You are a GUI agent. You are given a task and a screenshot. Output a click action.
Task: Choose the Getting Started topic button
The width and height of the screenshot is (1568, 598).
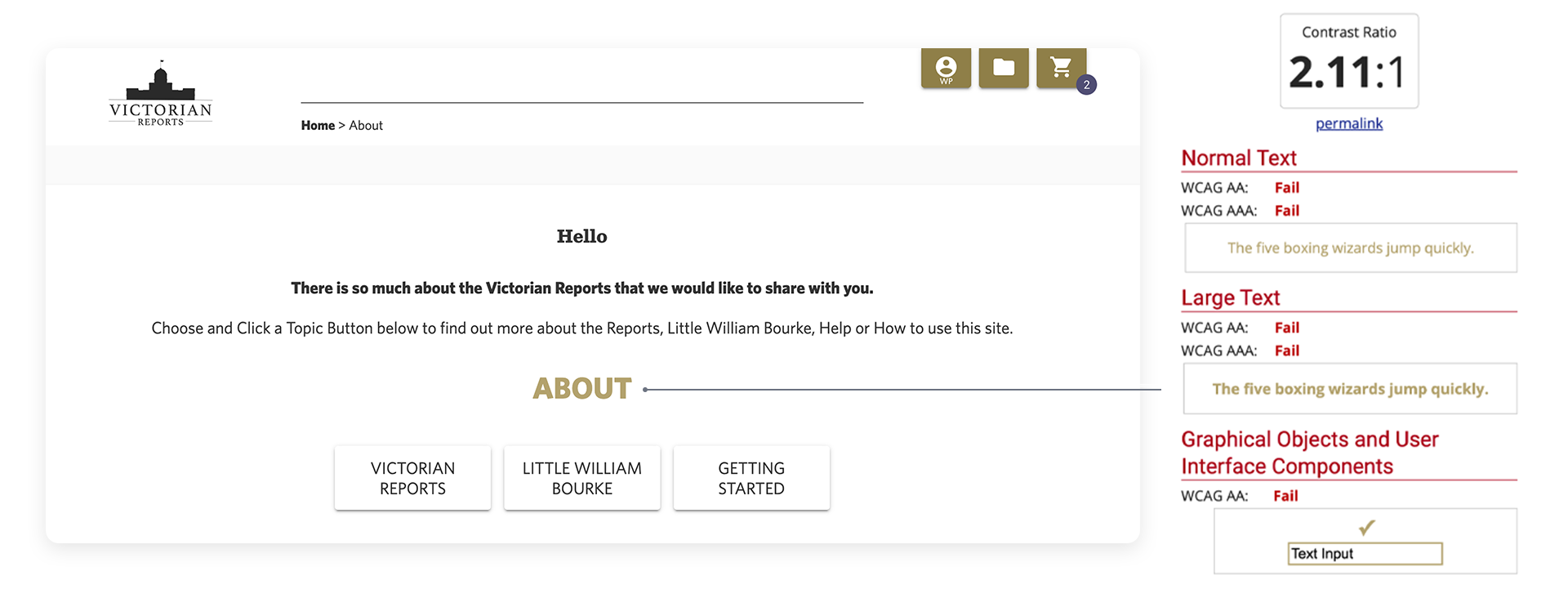tap(751, 478)
